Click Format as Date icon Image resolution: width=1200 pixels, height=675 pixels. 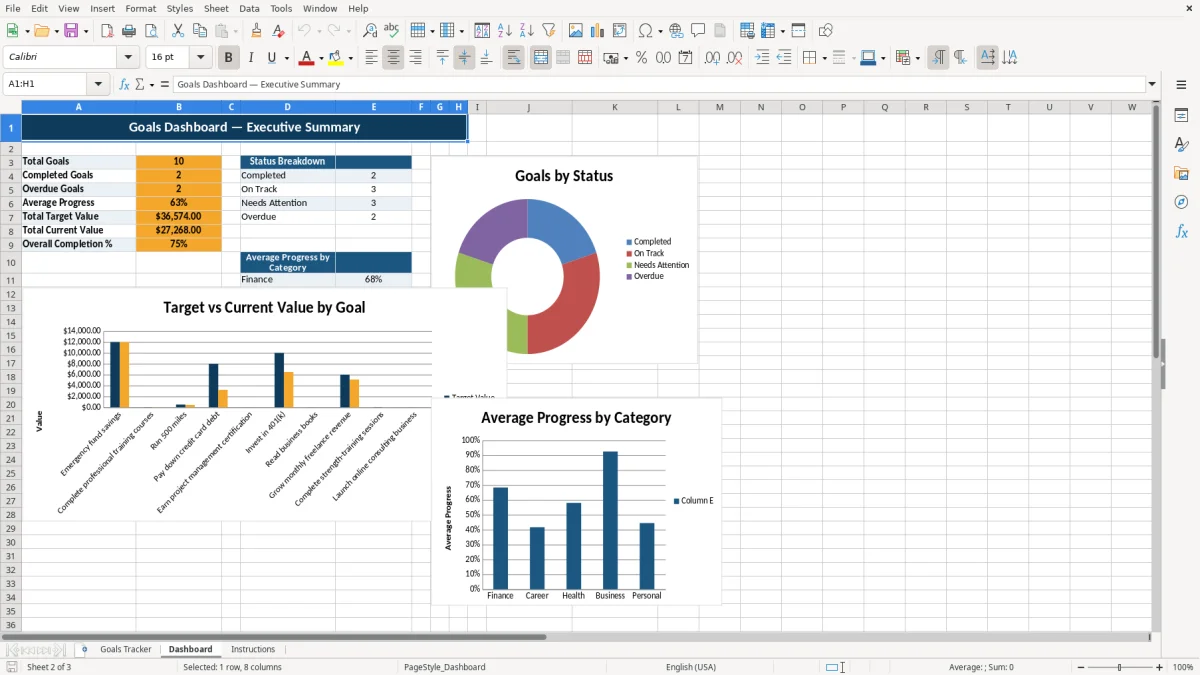(686, 58)
